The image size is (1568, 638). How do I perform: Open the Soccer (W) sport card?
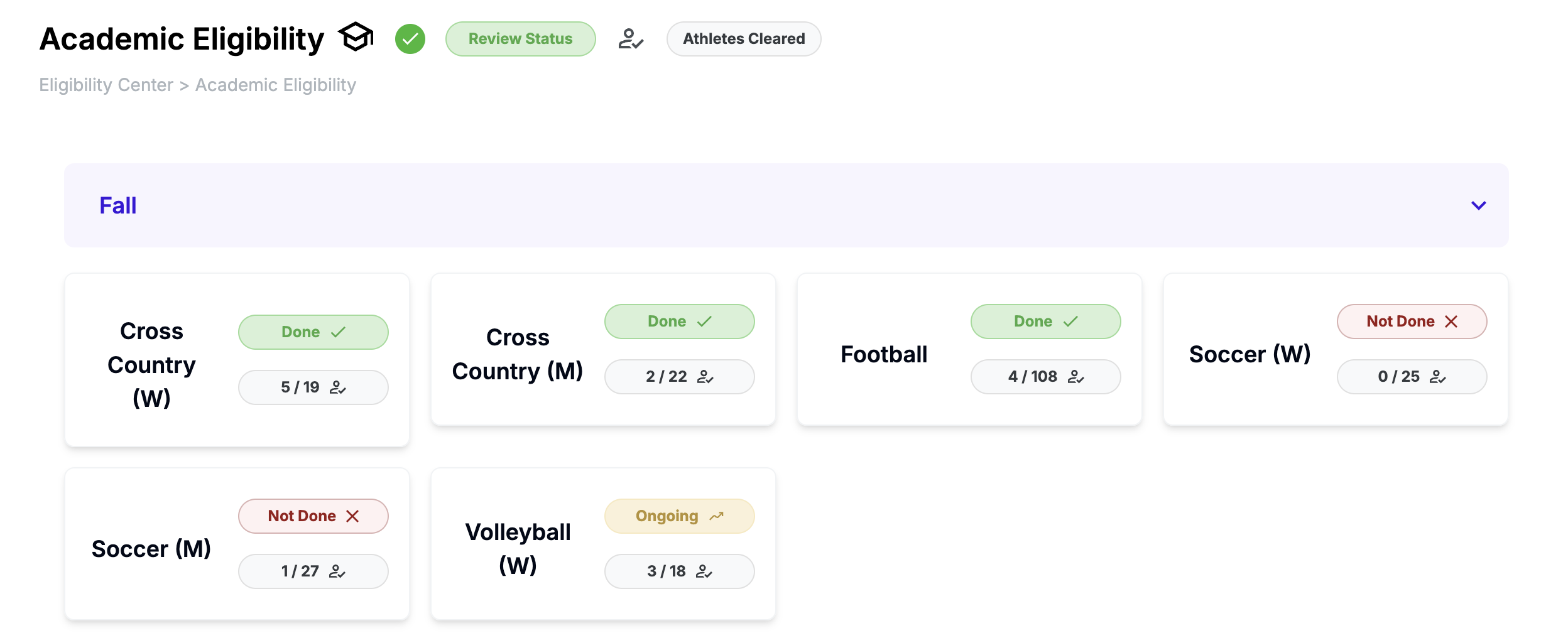point(1249,354)
